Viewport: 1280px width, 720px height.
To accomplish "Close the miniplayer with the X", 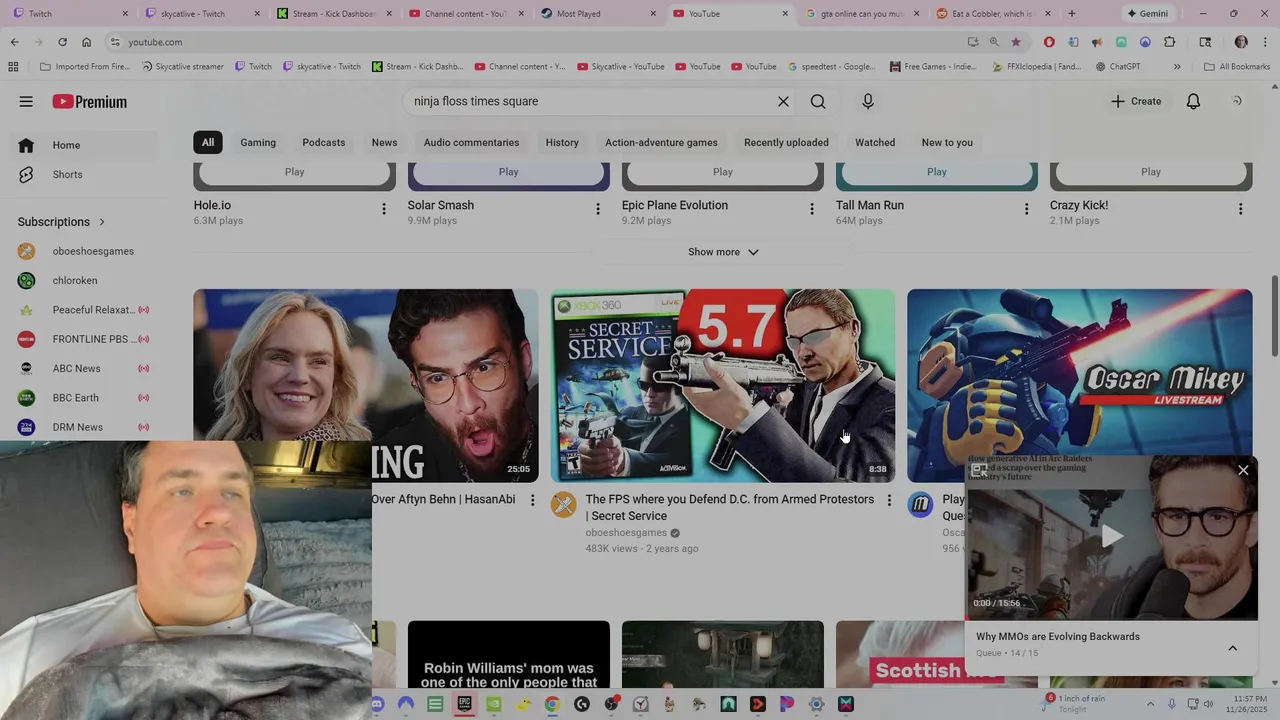I will pyautogui.click(x=1243, y=470).
